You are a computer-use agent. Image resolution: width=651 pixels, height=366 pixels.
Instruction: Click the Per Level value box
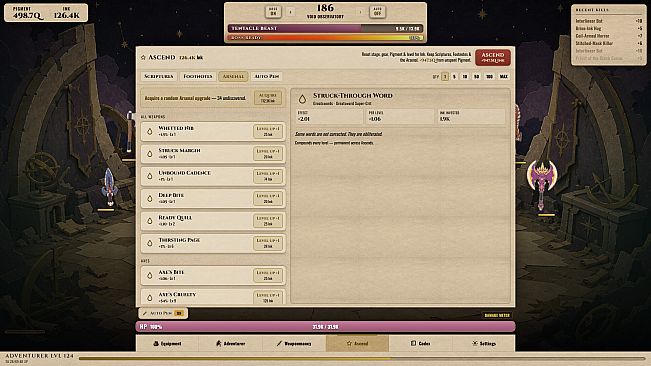click(x=401, y=117)
